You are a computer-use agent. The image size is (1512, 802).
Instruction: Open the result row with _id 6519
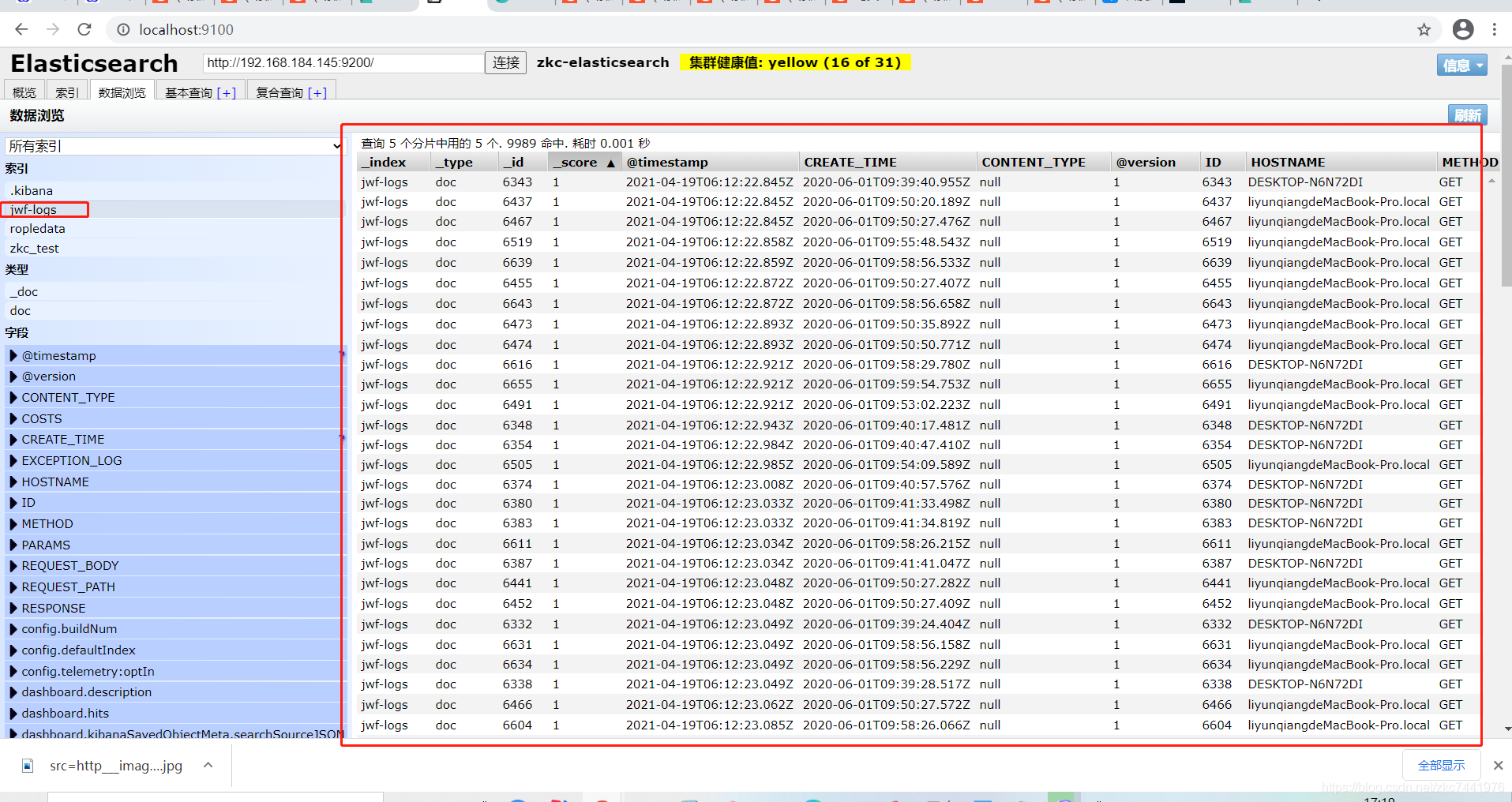(x=918, y=242)
